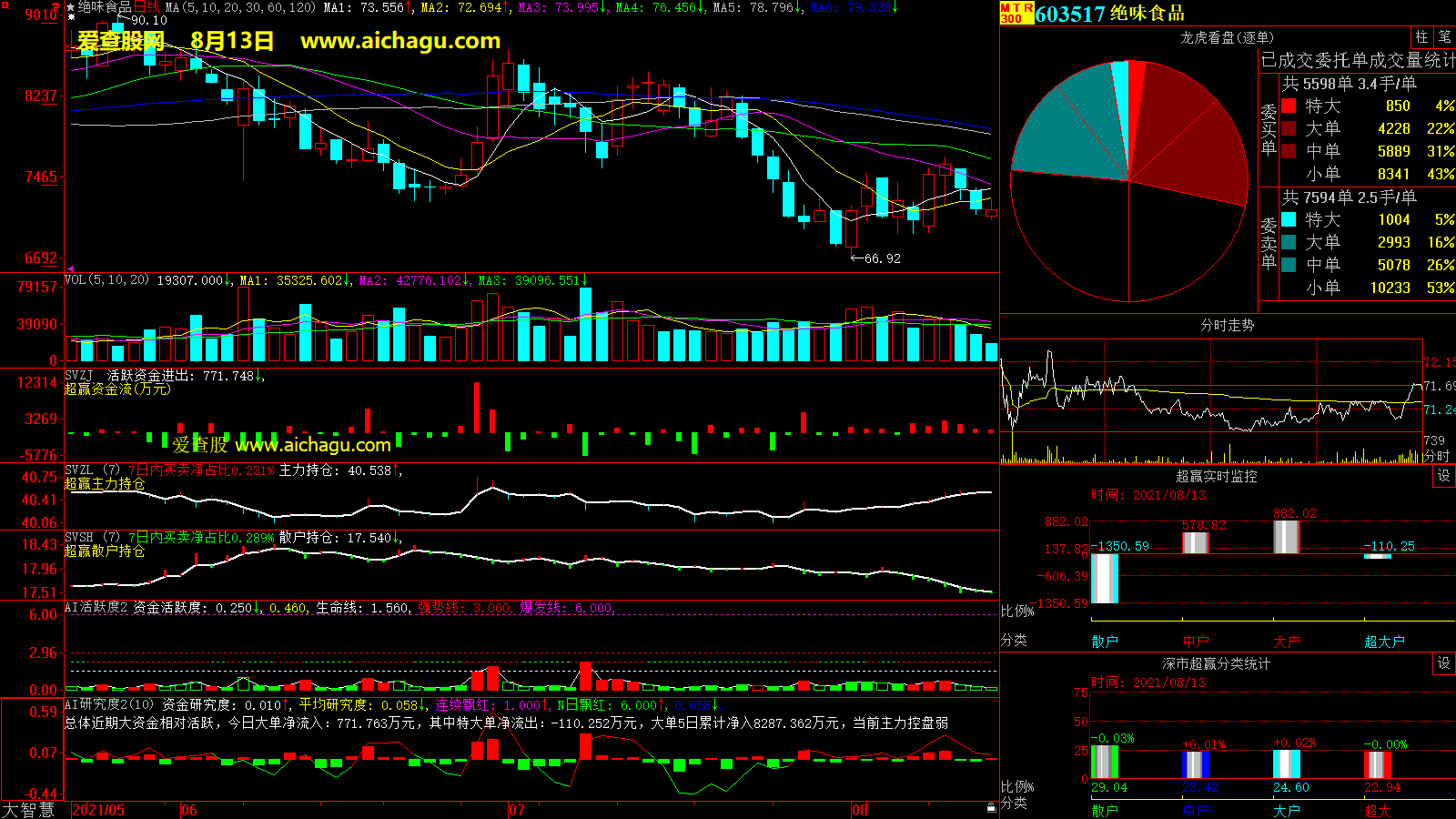
Task: Click the sun-like marker icon under the star
Action: 71,17
